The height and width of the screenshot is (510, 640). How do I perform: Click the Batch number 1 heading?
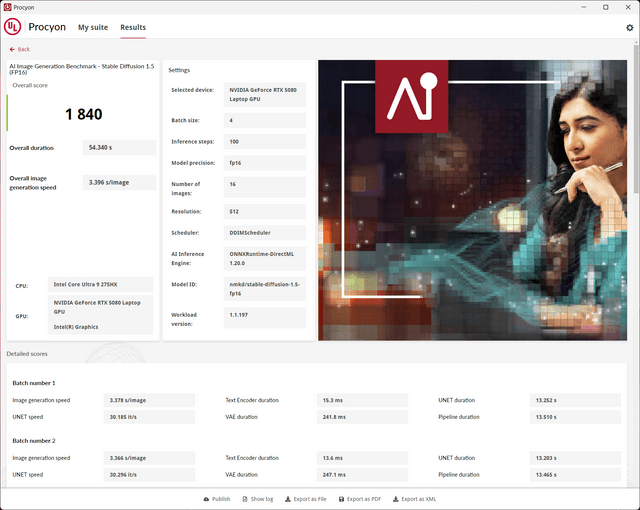coord(34,383)
